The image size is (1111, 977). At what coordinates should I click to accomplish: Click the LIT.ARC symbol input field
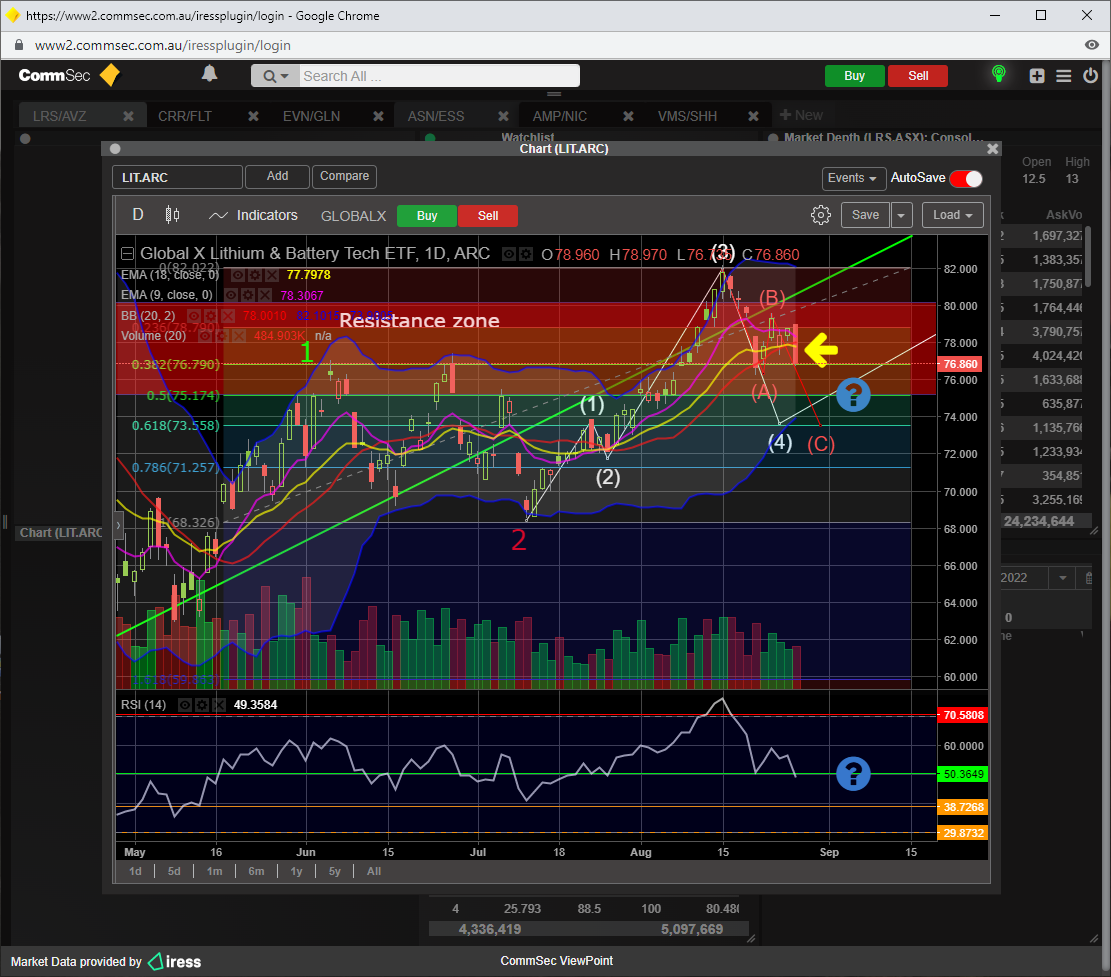[177, 177]
